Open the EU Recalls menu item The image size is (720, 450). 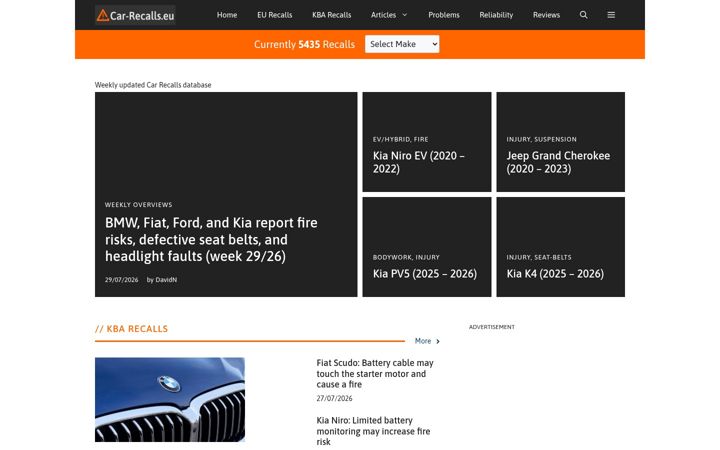pos(275,15)
